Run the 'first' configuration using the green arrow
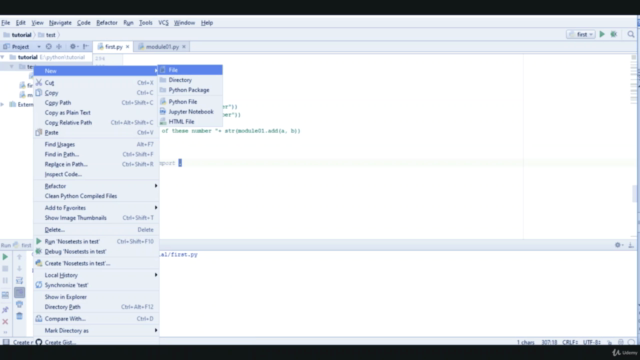The width and height of the screenshot is (640, 360). [602, 35]
